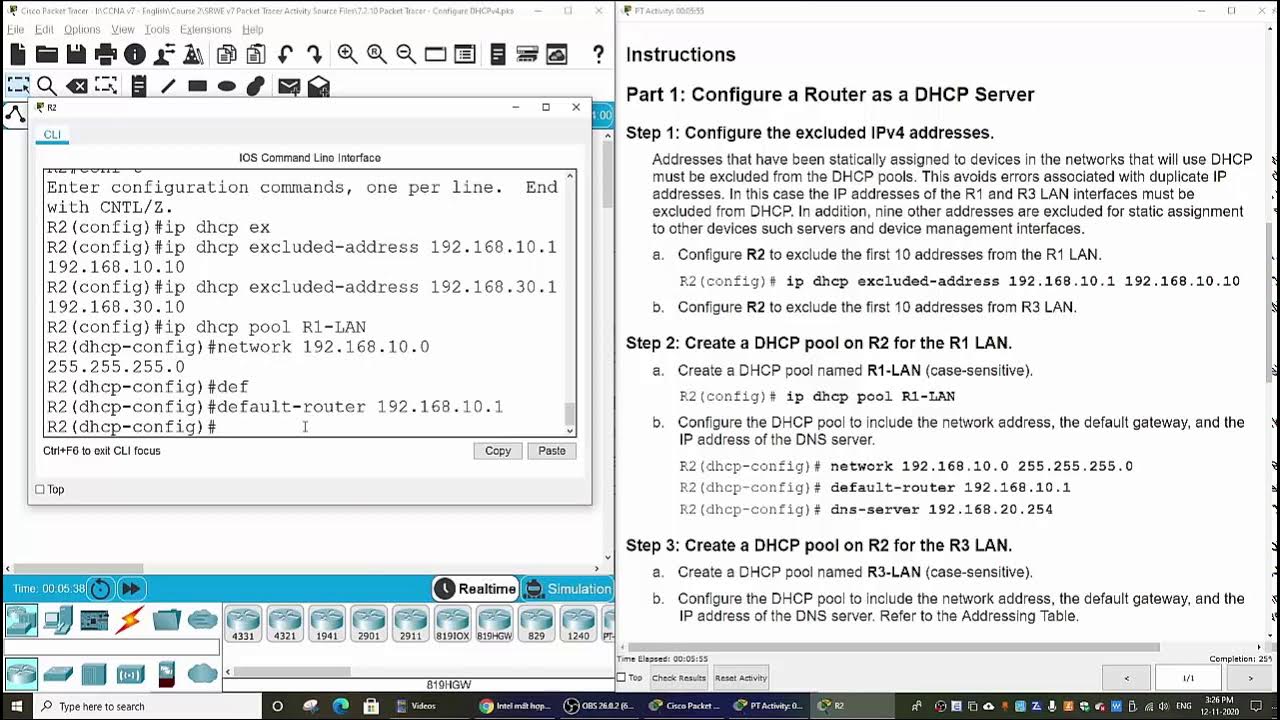Toggle Top checkbox in R2 window
Viewport: 1280px width, 720px height.
click(40, 489)
